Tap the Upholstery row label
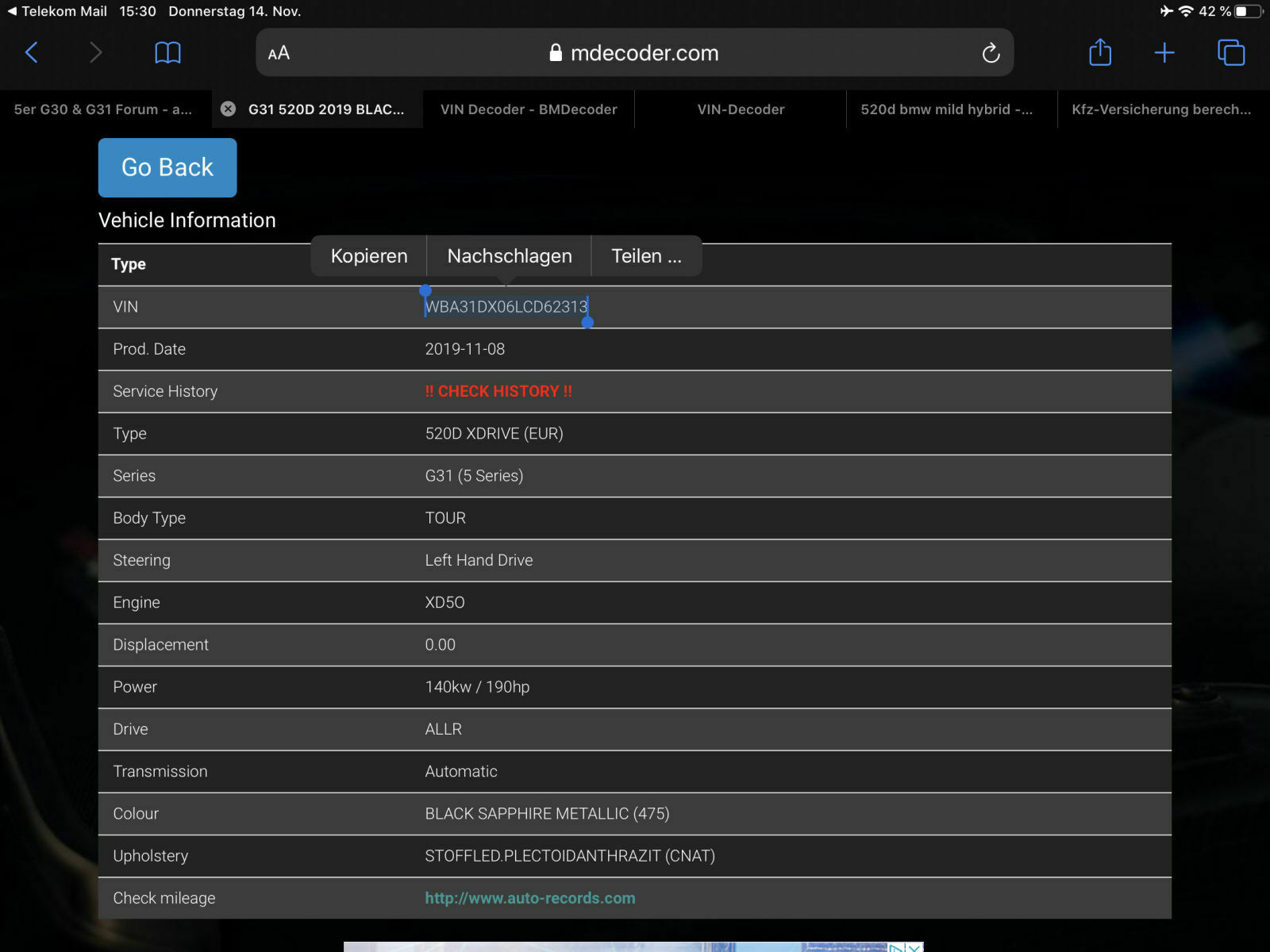The height and width of the screenshot is (952, 1270). tap(151, 856)
